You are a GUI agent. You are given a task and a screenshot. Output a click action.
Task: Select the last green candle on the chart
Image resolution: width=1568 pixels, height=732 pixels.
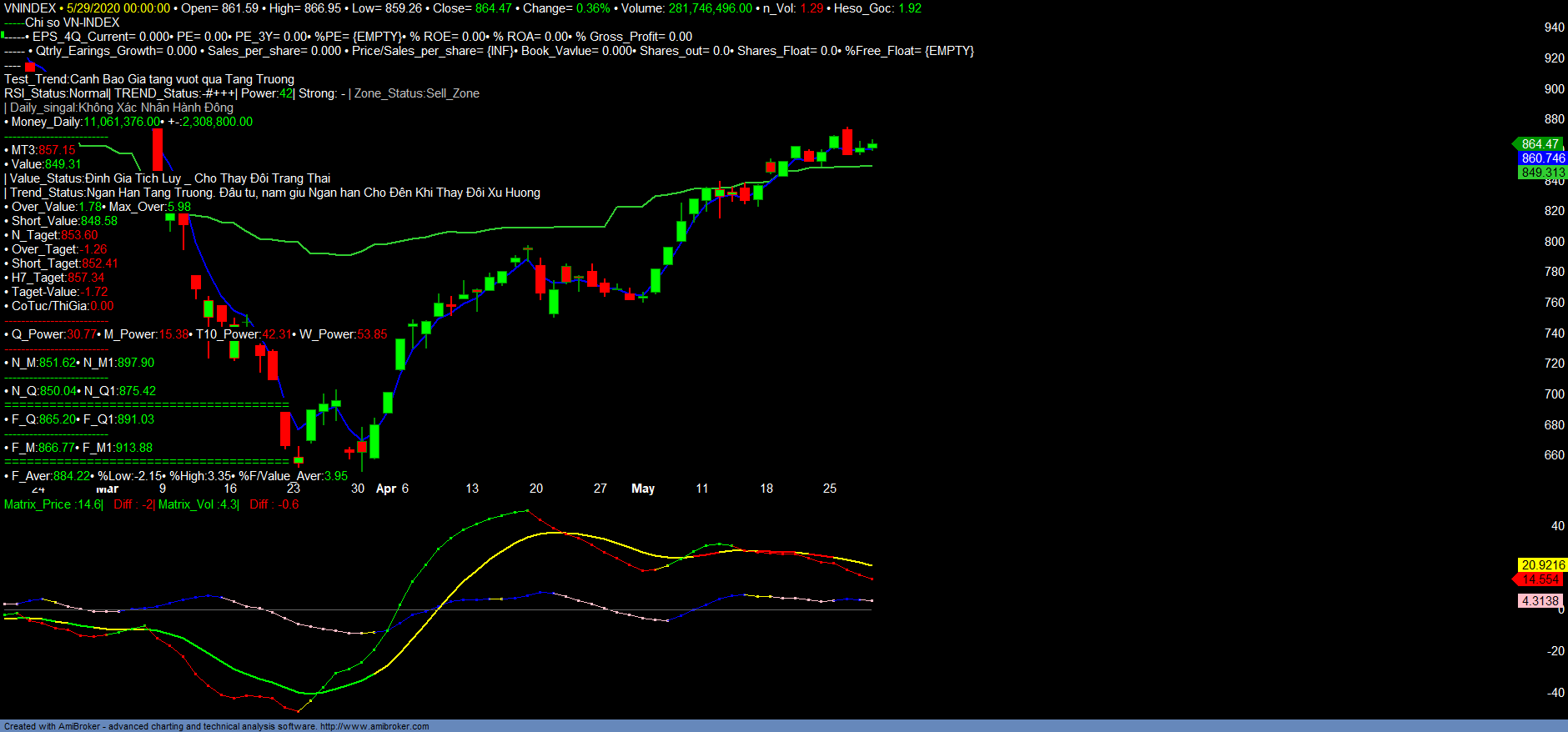(x=872, y=145)
